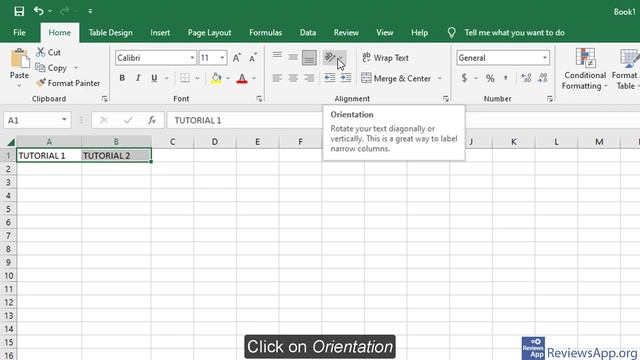This screenshot has height=360, width=640.
Task: Click the Cut button
Action: coord(49,52)
